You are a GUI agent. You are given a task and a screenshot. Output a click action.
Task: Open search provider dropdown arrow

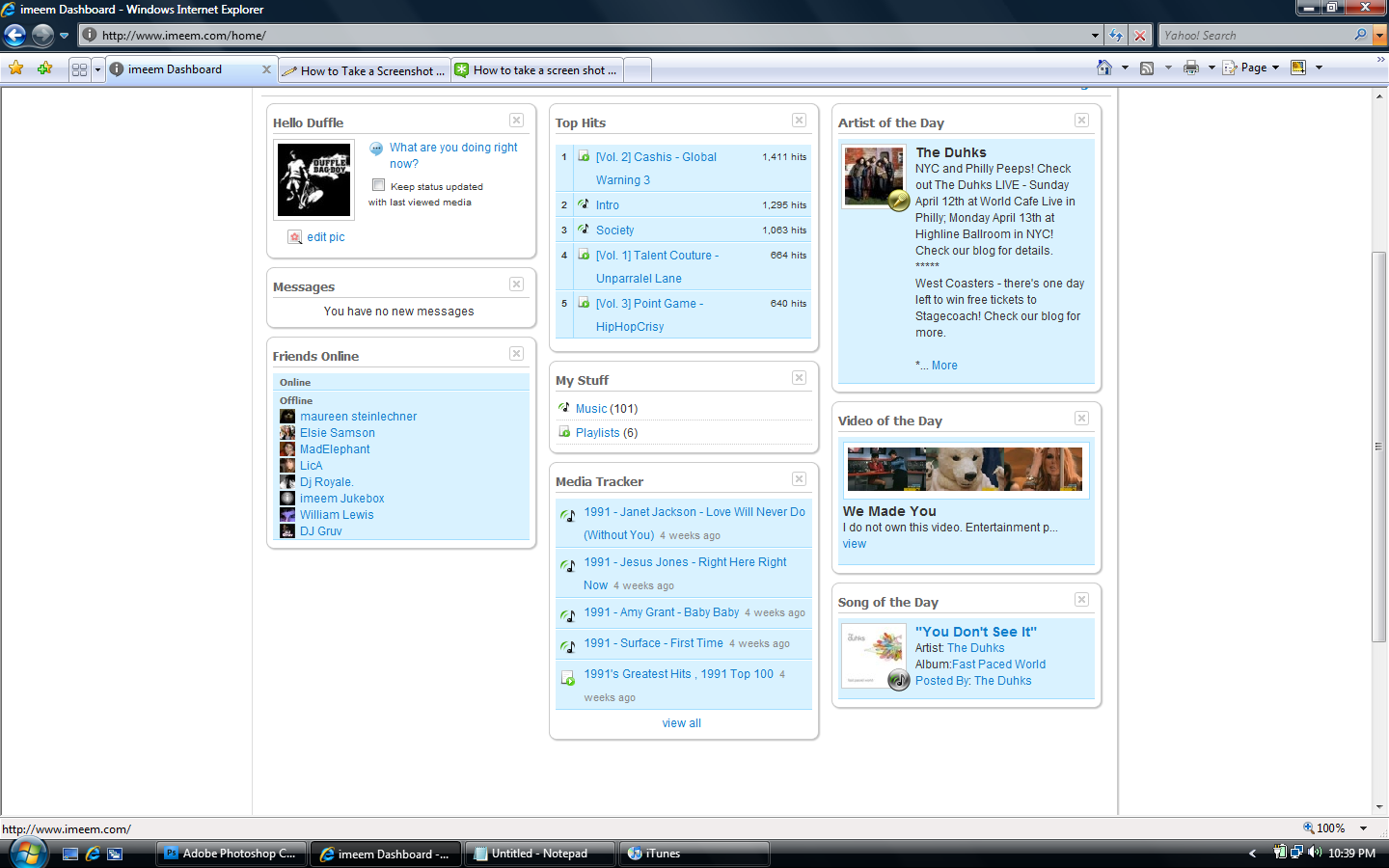[x=1379, y=35]
